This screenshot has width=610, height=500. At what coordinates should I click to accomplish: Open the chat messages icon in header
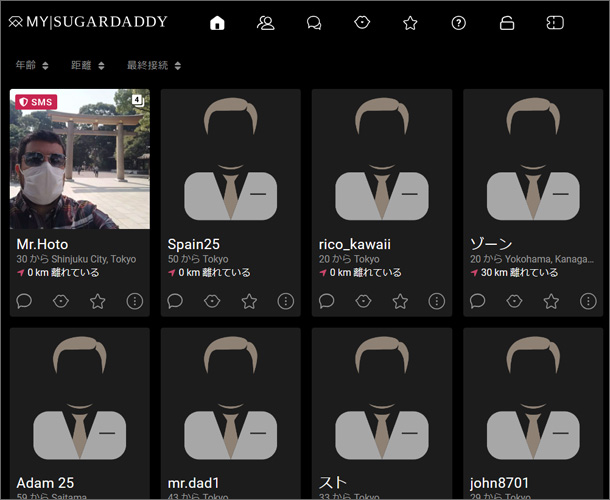point(313,23)
